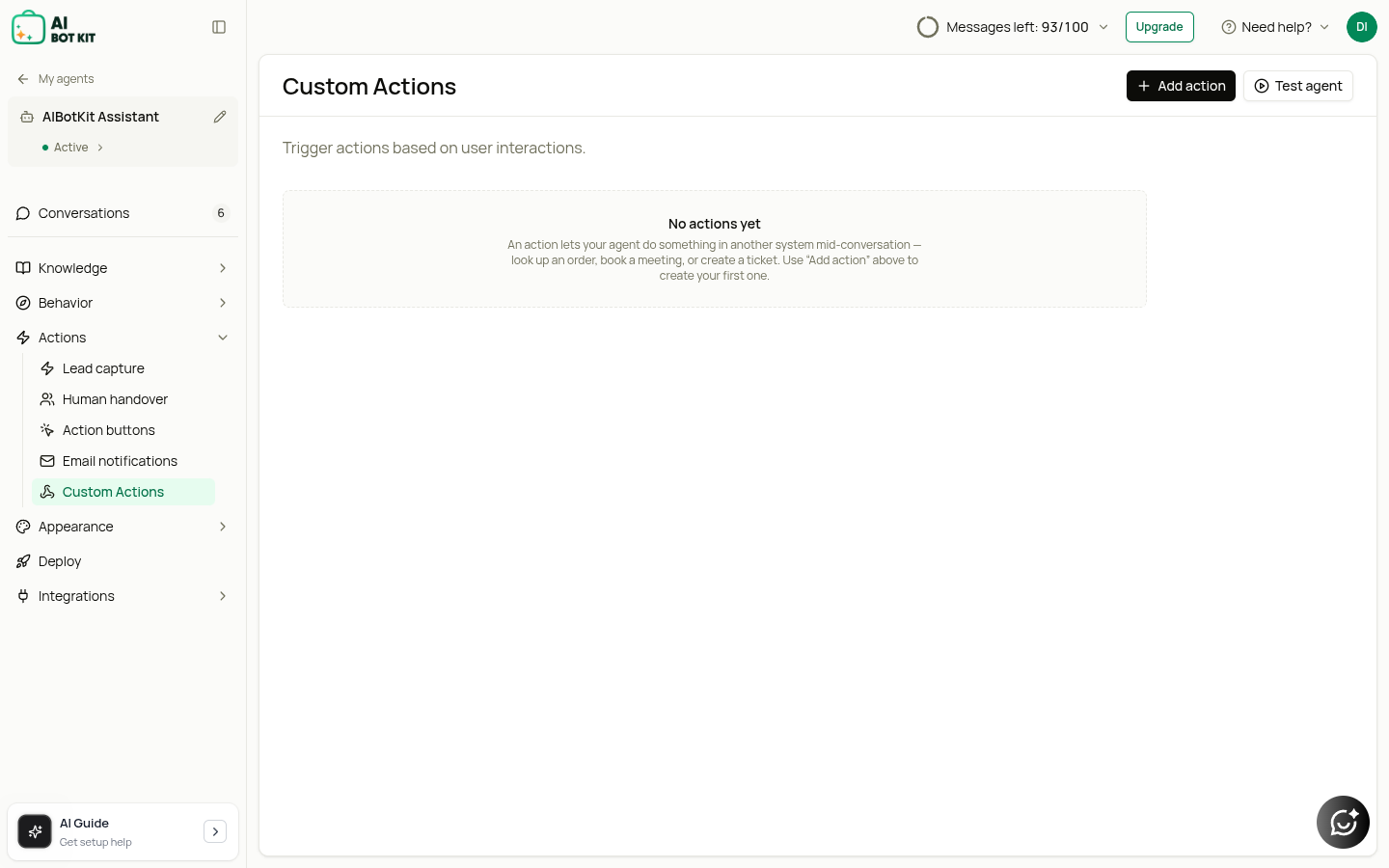Expand the Behavior section chevron

pyautogui.click(x=223, y=303)
